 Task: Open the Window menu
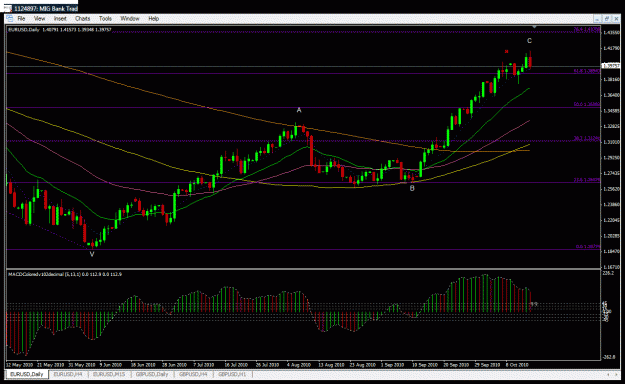coord(130,18)
